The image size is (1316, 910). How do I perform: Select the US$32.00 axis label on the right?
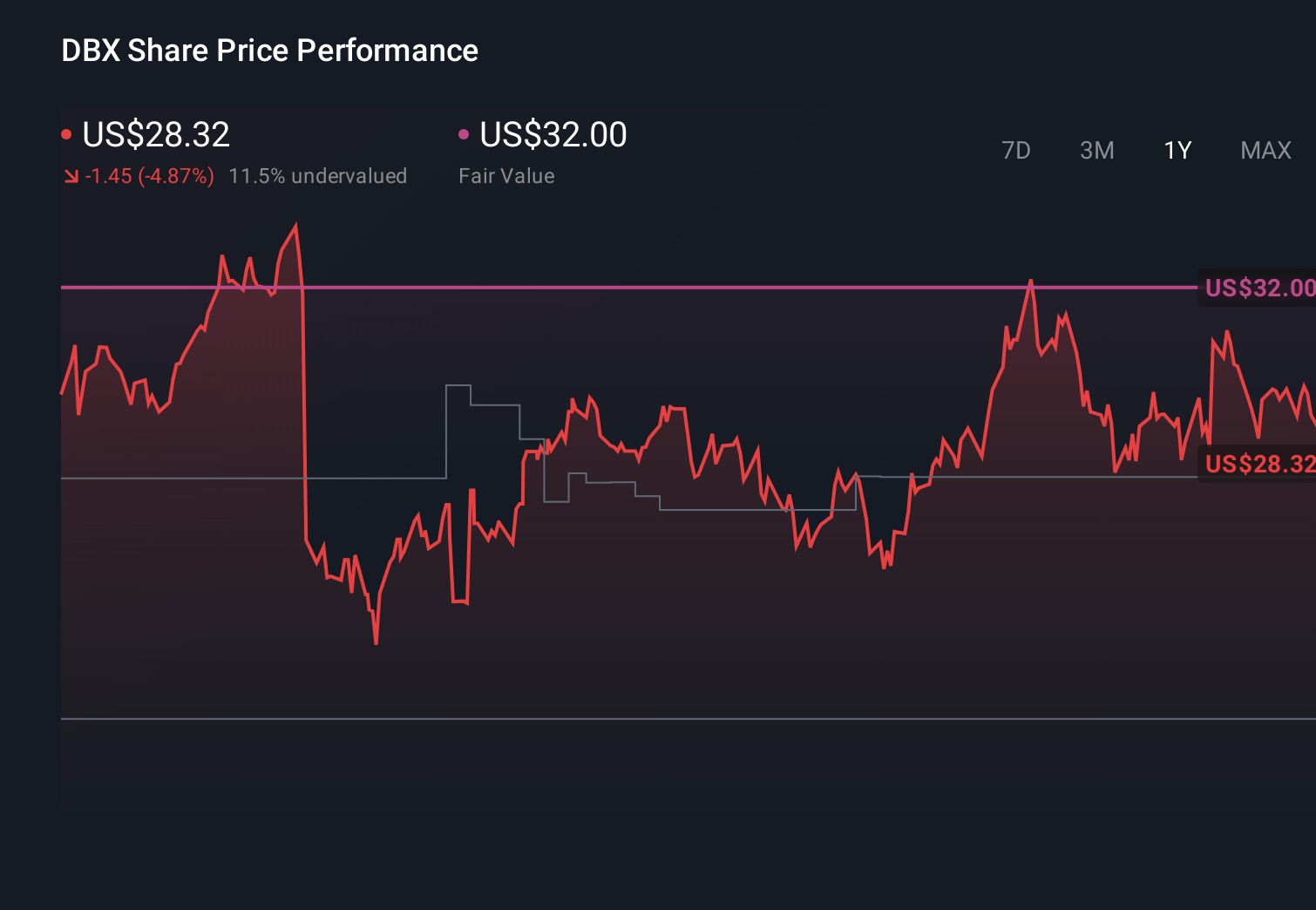(x=1258, y=287)
